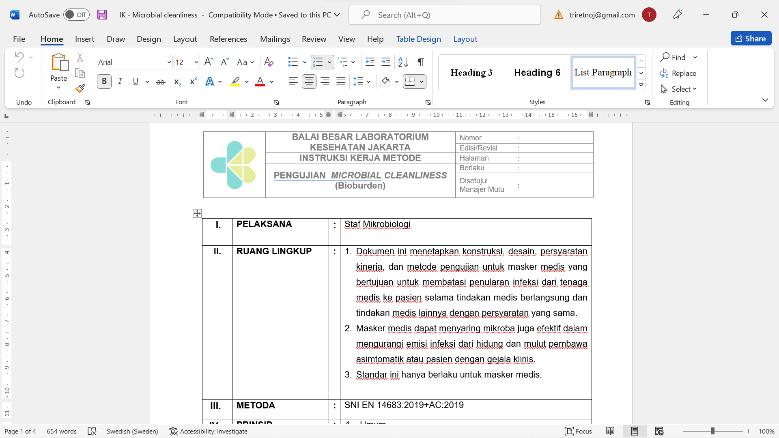Open the Arial font name dropdown

(169, 62)
